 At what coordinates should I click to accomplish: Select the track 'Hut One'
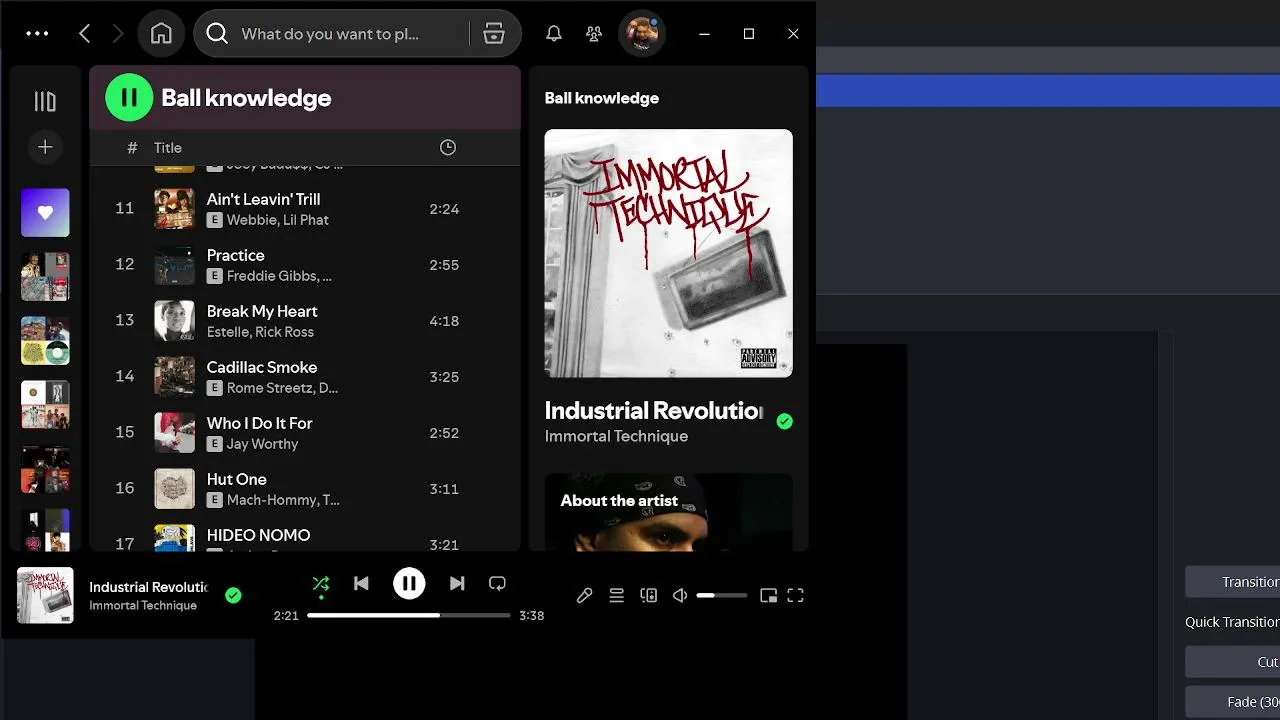pos(237,479)
